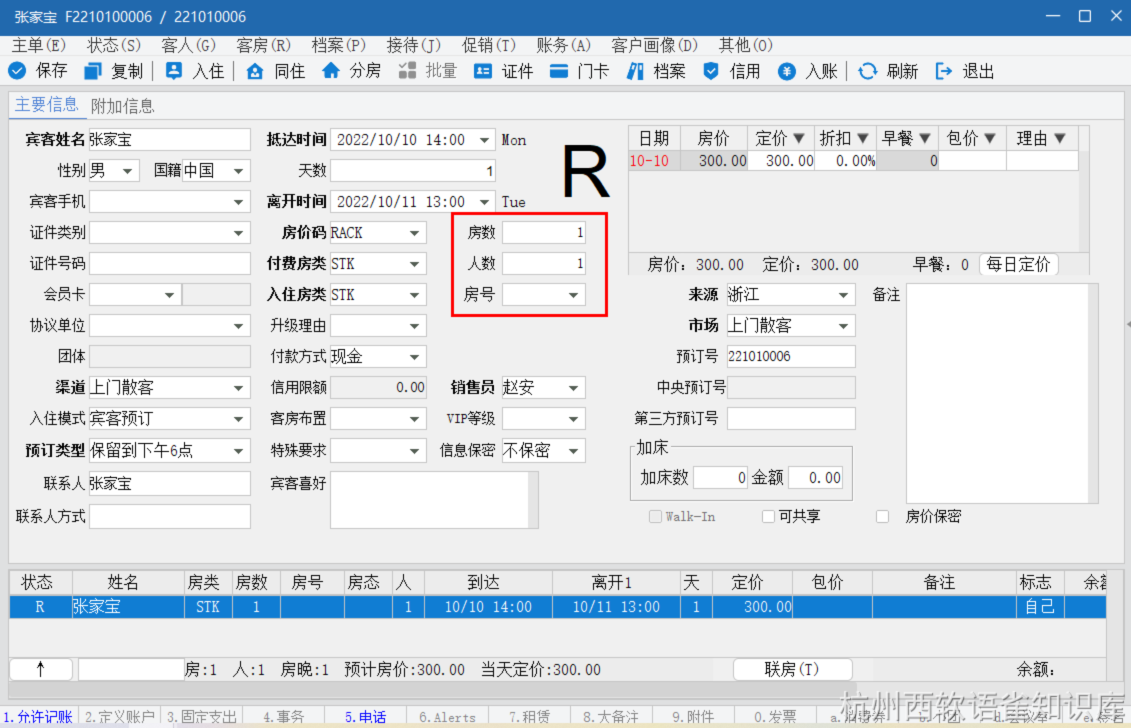The image size is (1131, 728).
Task: Open the 状态(S) menu
Action: pos(114,45)
